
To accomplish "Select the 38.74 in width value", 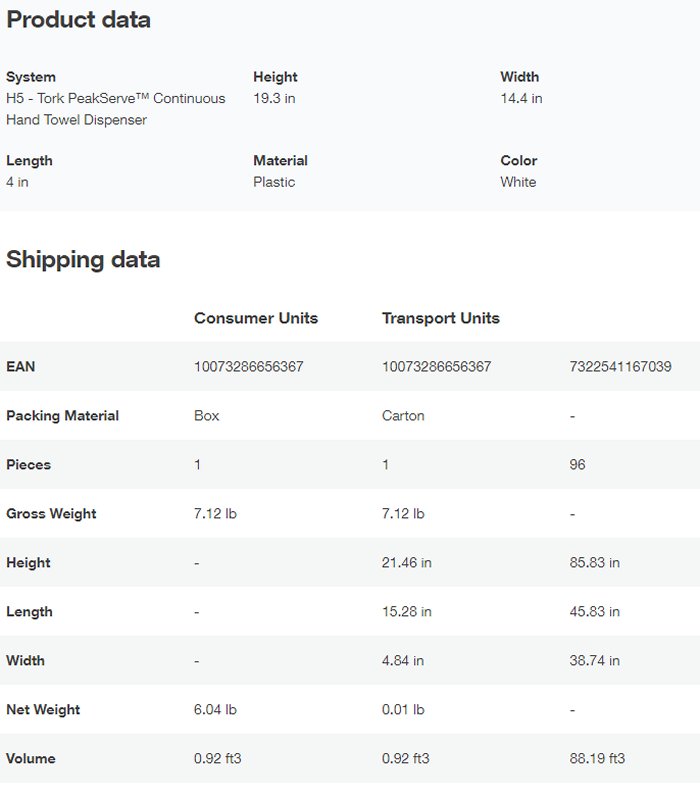I will pyautogui.click(x=595, y=661).
